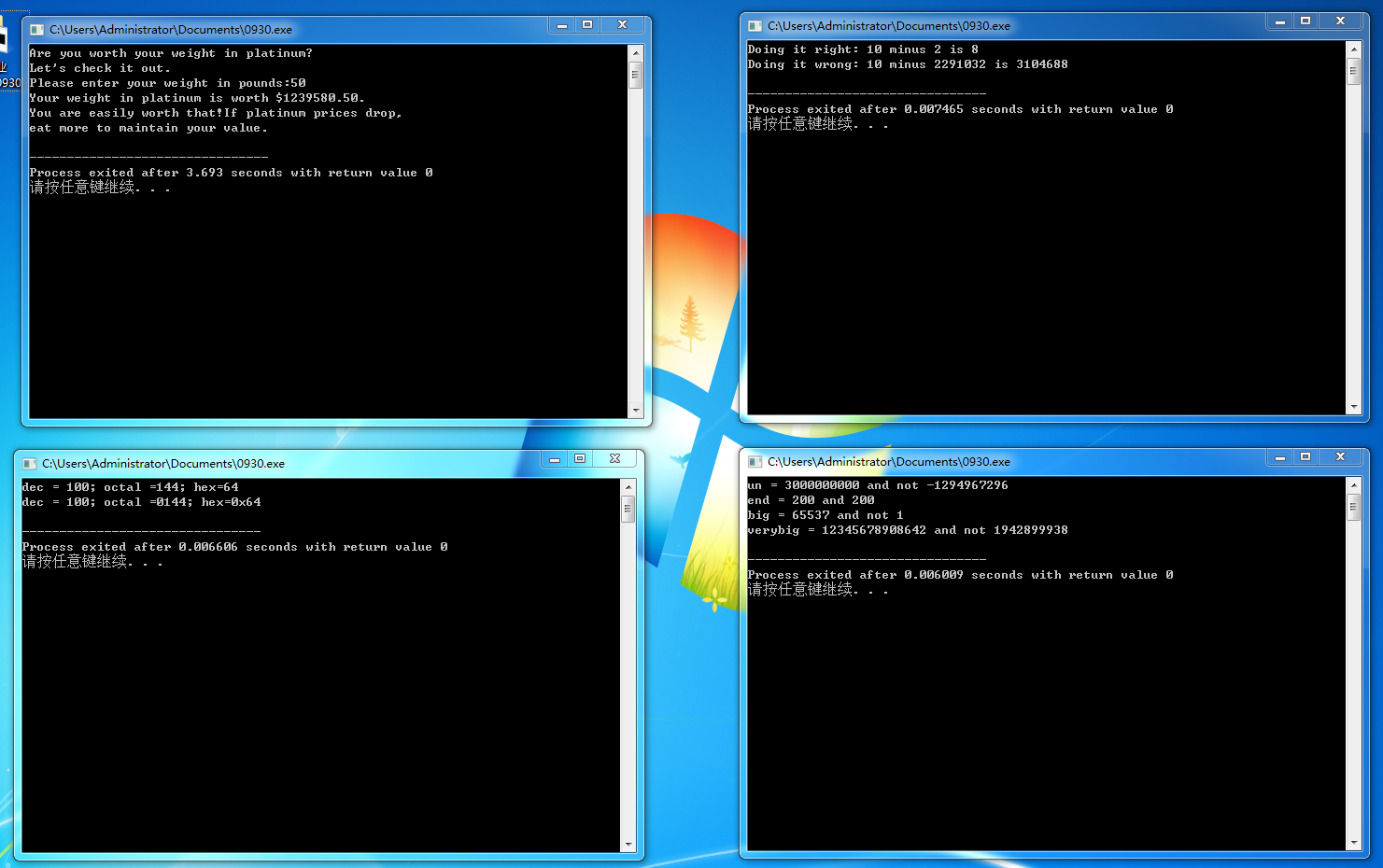
Task: Click title text of 'dec = 100' console
Action: (163, 464)
